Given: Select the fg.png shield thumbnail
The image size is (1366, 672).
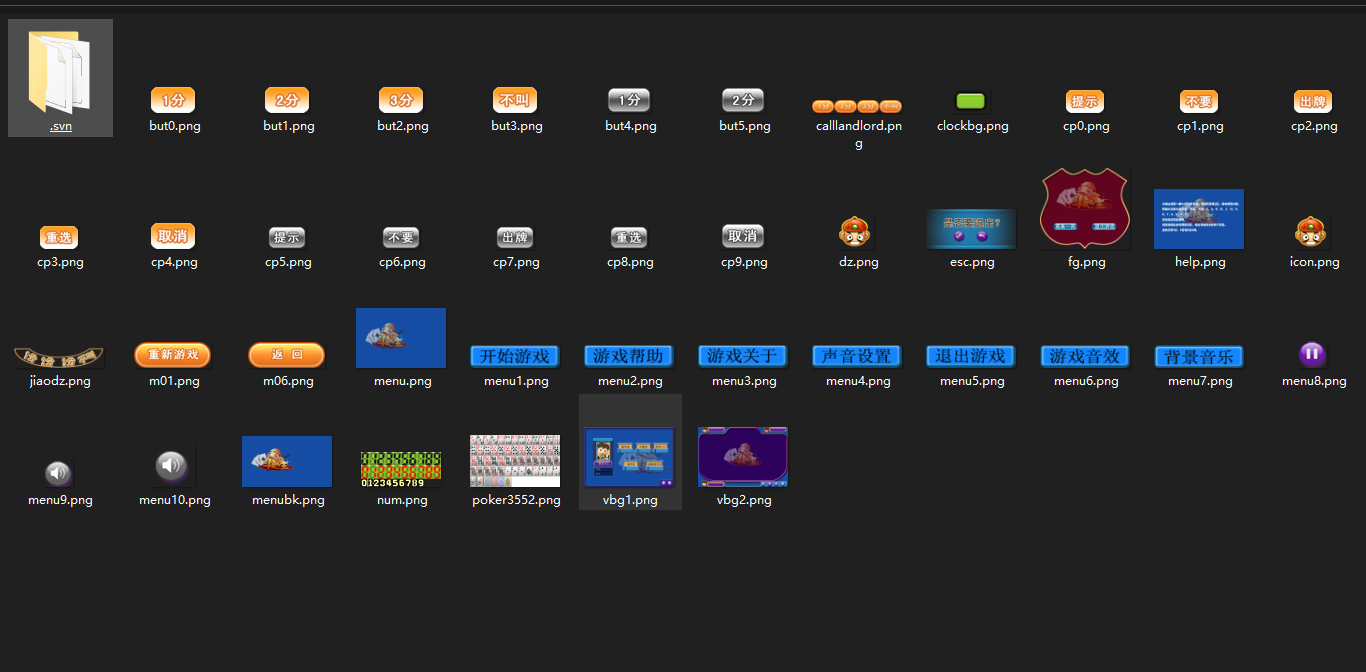Looking at the screenshot, I should click(1085, 208).
